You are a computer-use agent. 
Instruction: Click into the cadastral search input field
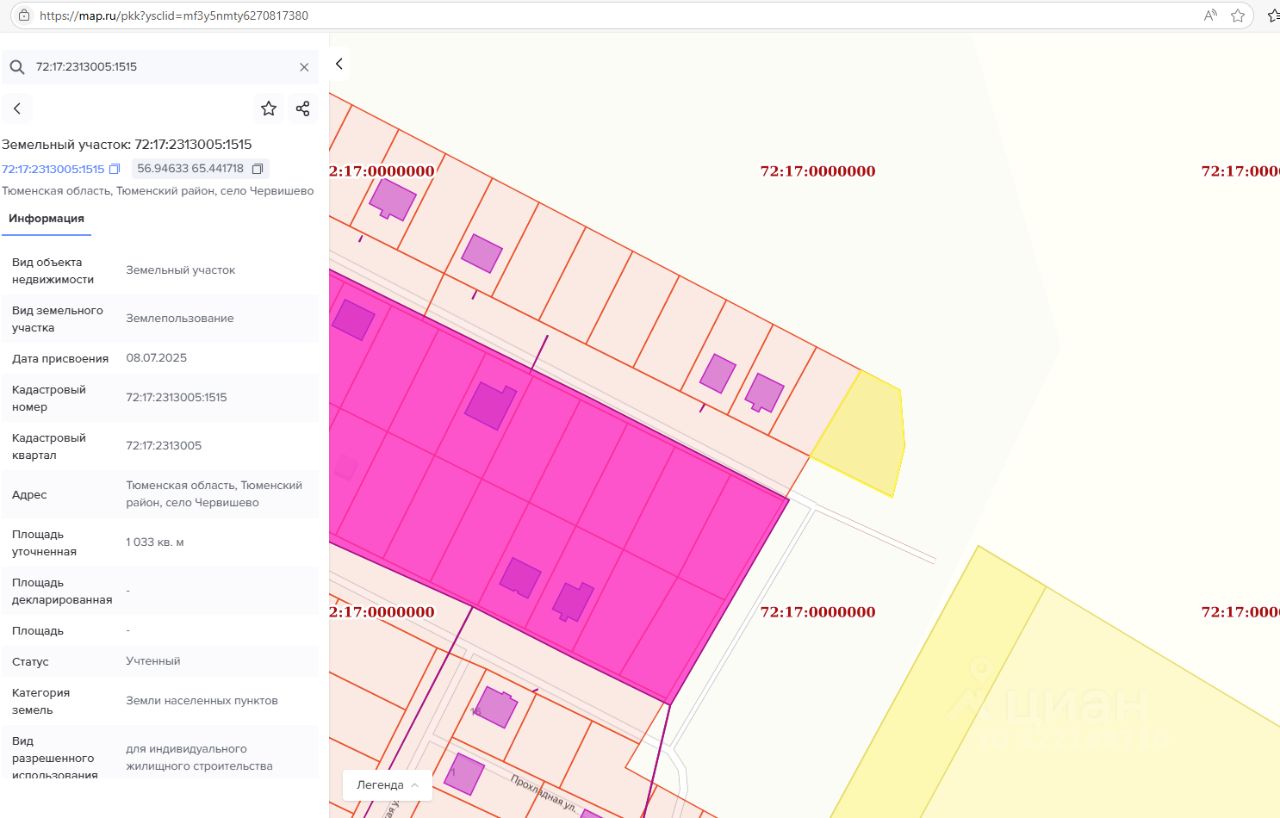pyautogui.click(x=160, y=67)
